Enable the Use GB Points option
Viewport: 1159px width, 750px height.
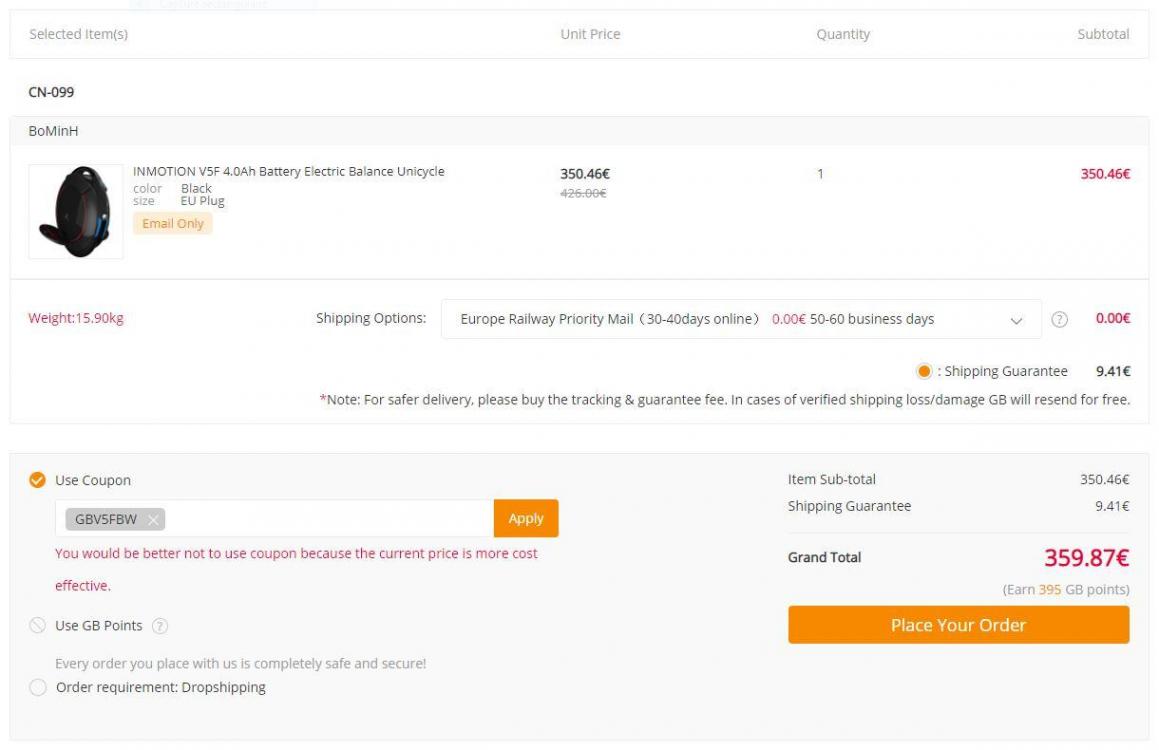(x=37, y=625)
